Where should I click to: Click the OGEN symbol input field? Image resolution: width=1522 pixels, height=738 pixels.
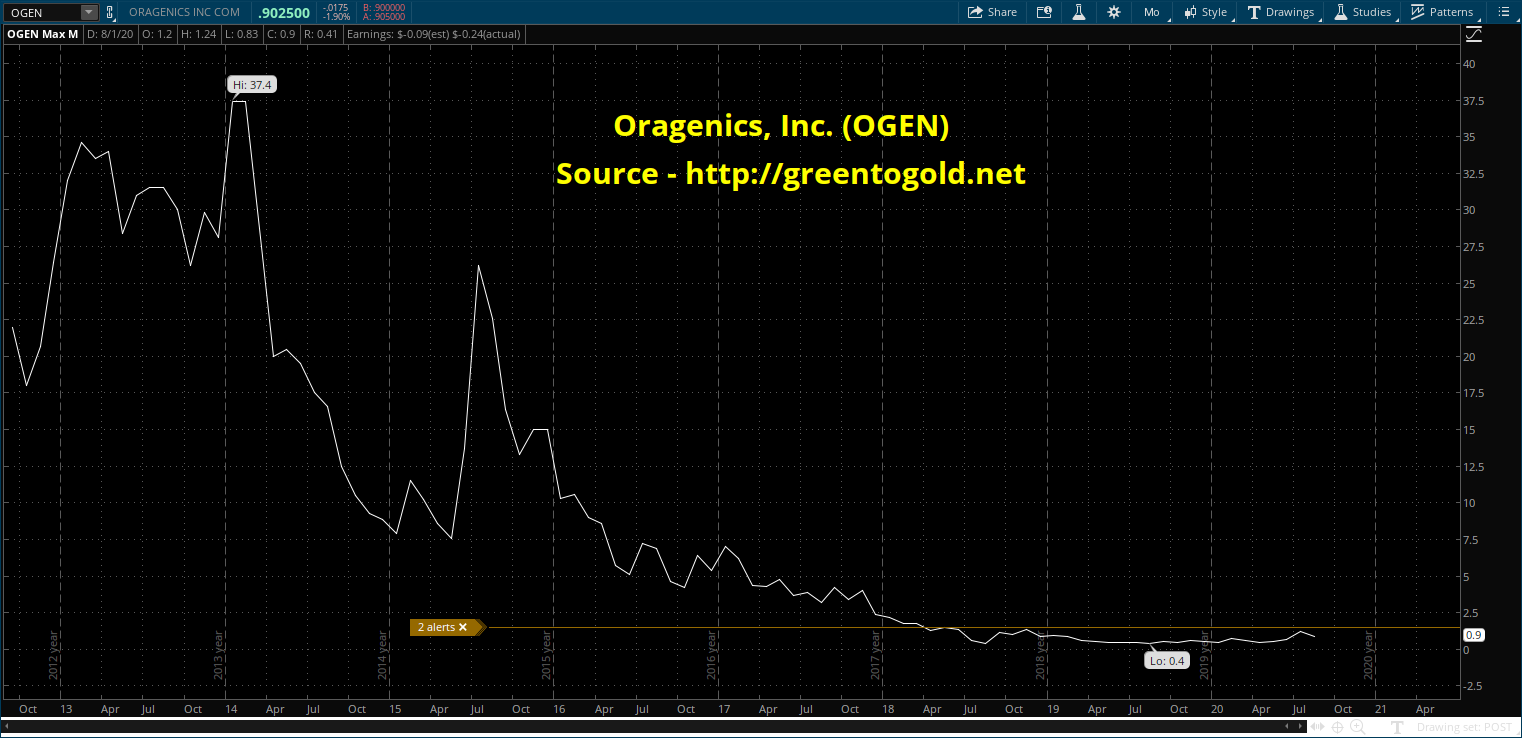click(x=41, y=12)
